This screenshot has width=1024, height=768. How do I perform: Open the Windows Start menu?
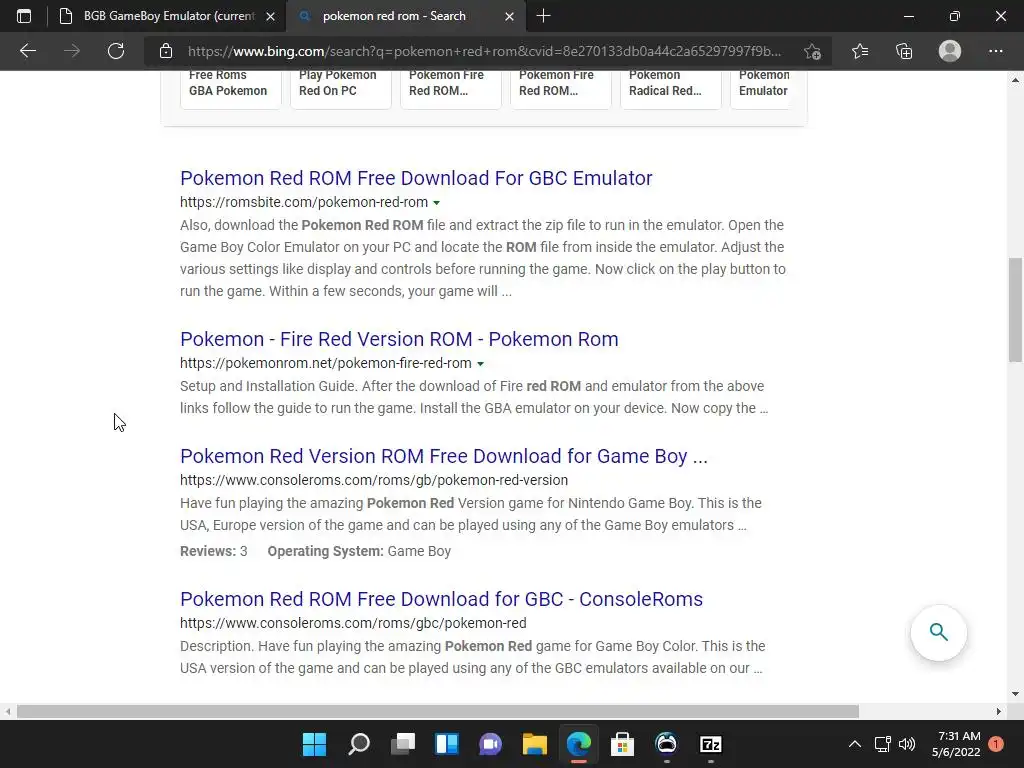(x=314, y=744)
